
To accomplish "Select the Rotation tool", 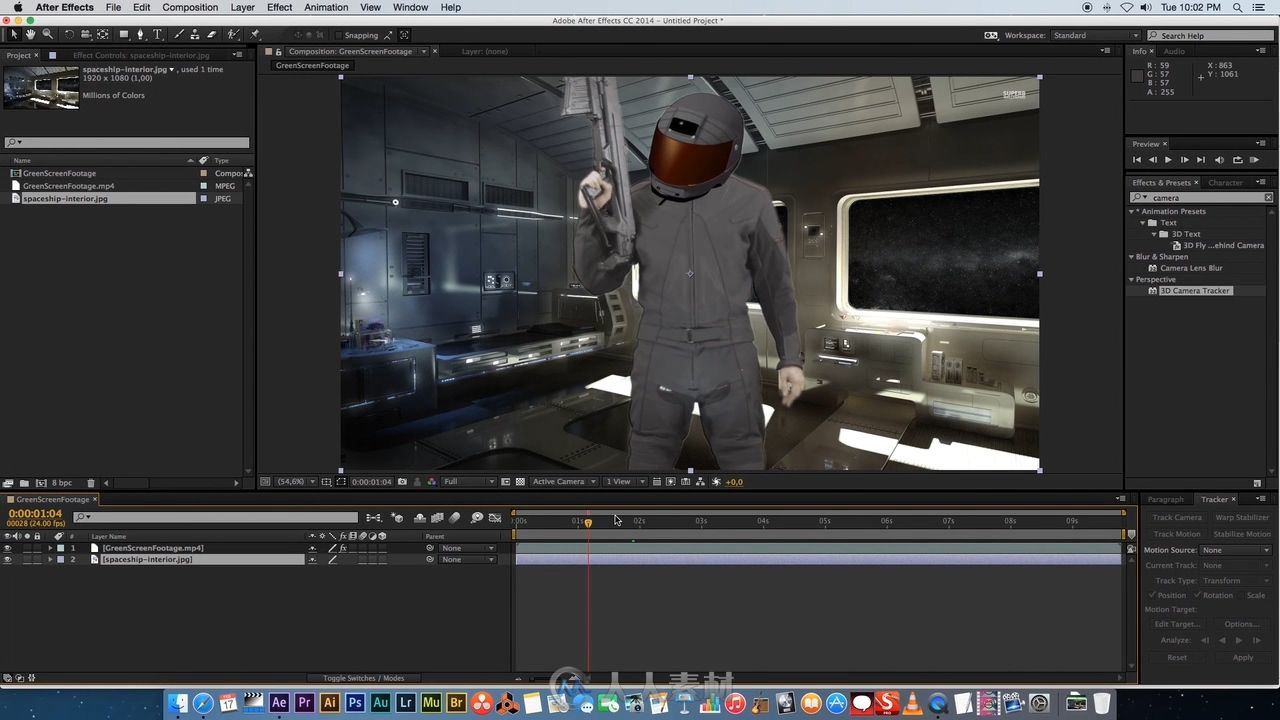I will pos(68,34).
